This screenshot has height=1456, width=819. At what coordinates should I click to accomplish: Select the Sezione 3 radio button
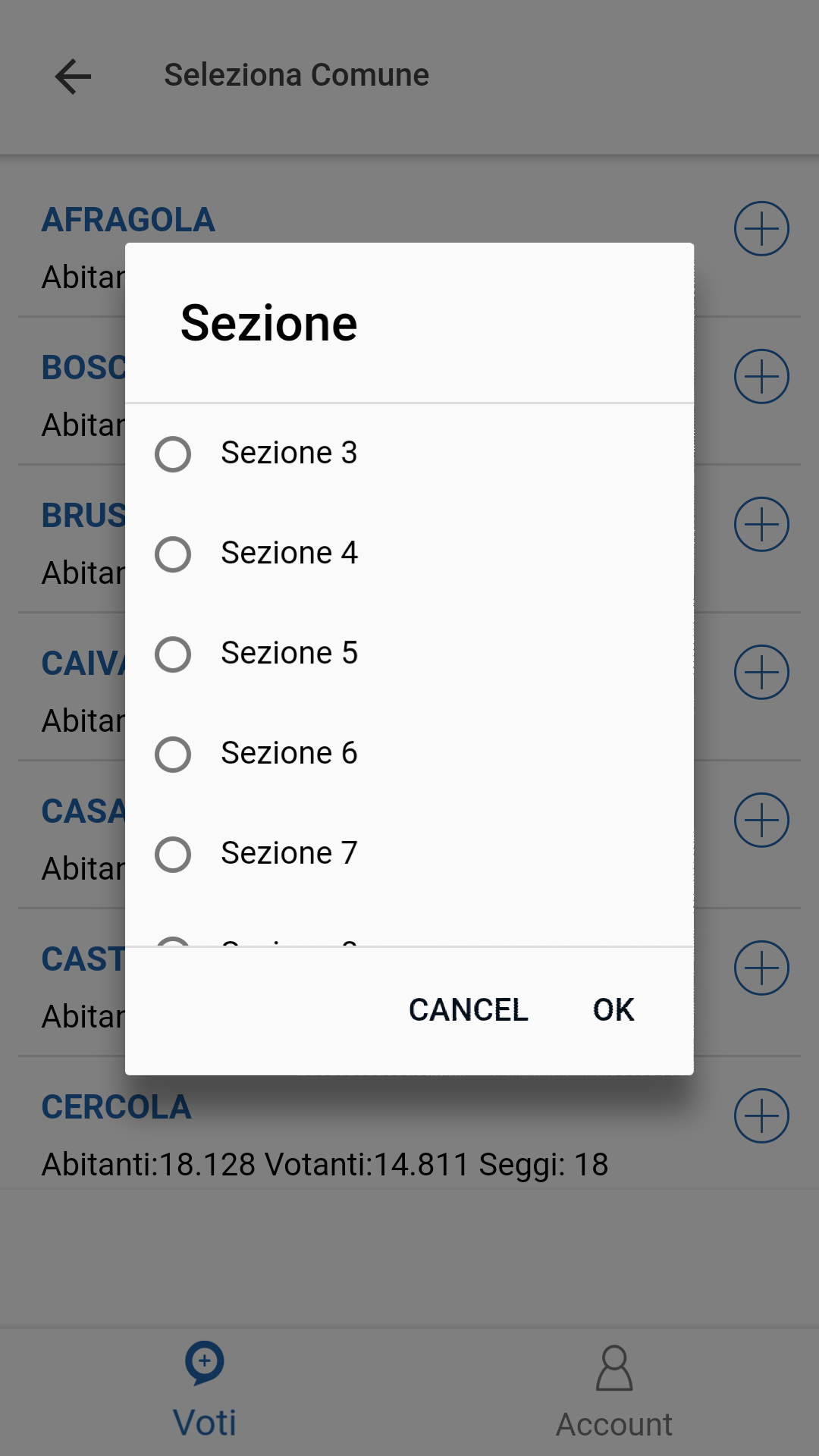pyautogui.click(x=173, y=453)
